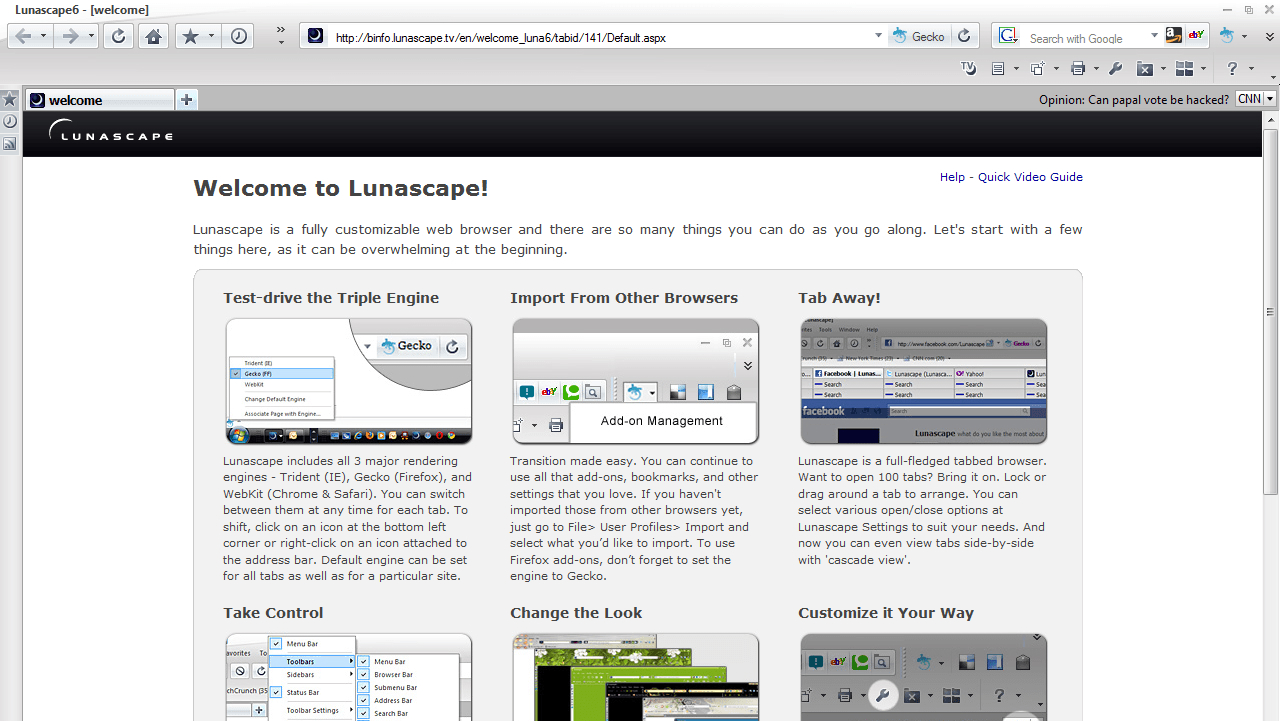The height and width of the screenshot is (721, 1280).
Task: Open the Quick Video Guide link
Action: click(1030, 177)
